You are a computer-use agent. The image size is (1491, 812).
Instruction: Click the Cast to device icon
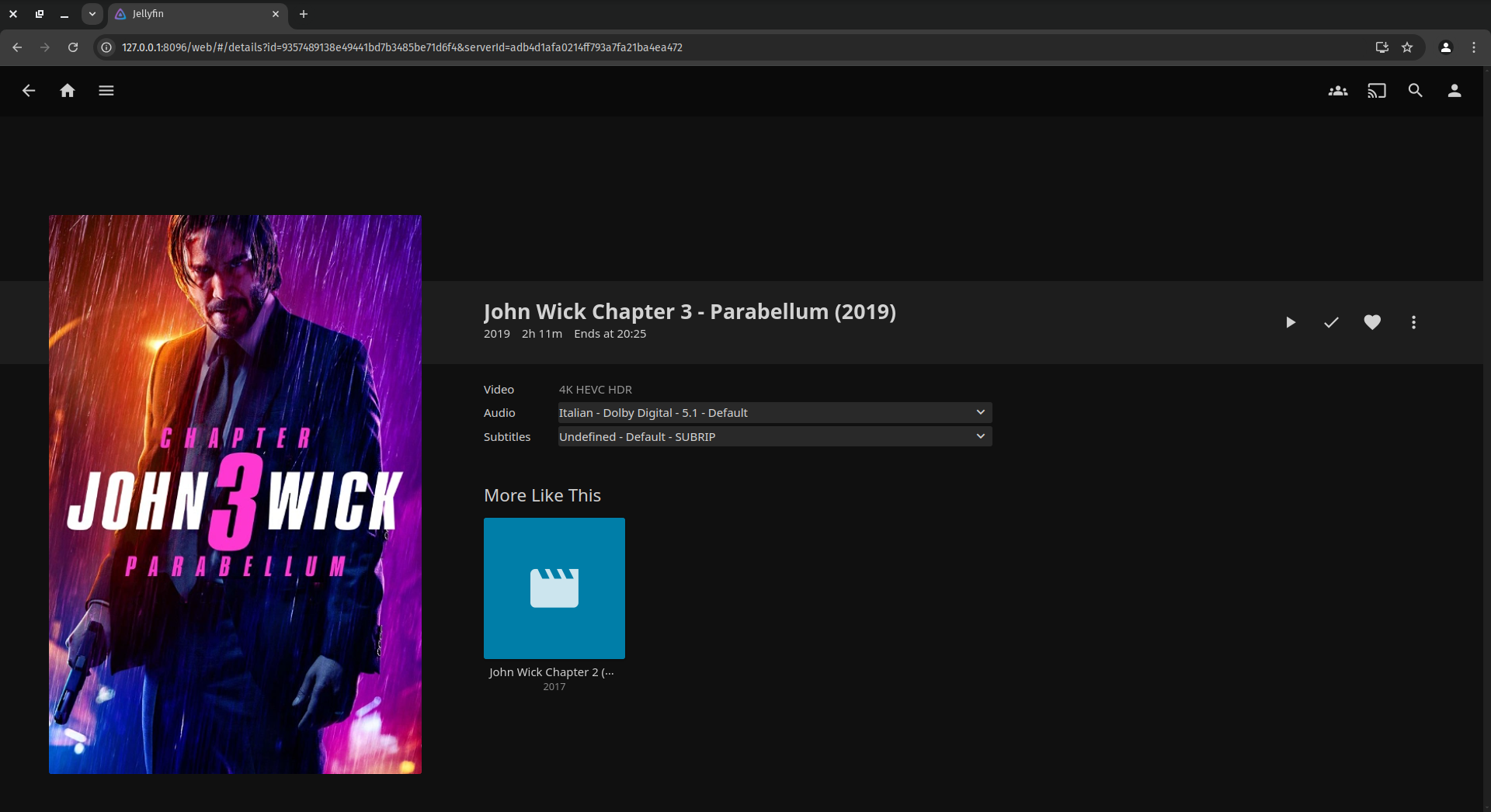(x=1376, y=91)
